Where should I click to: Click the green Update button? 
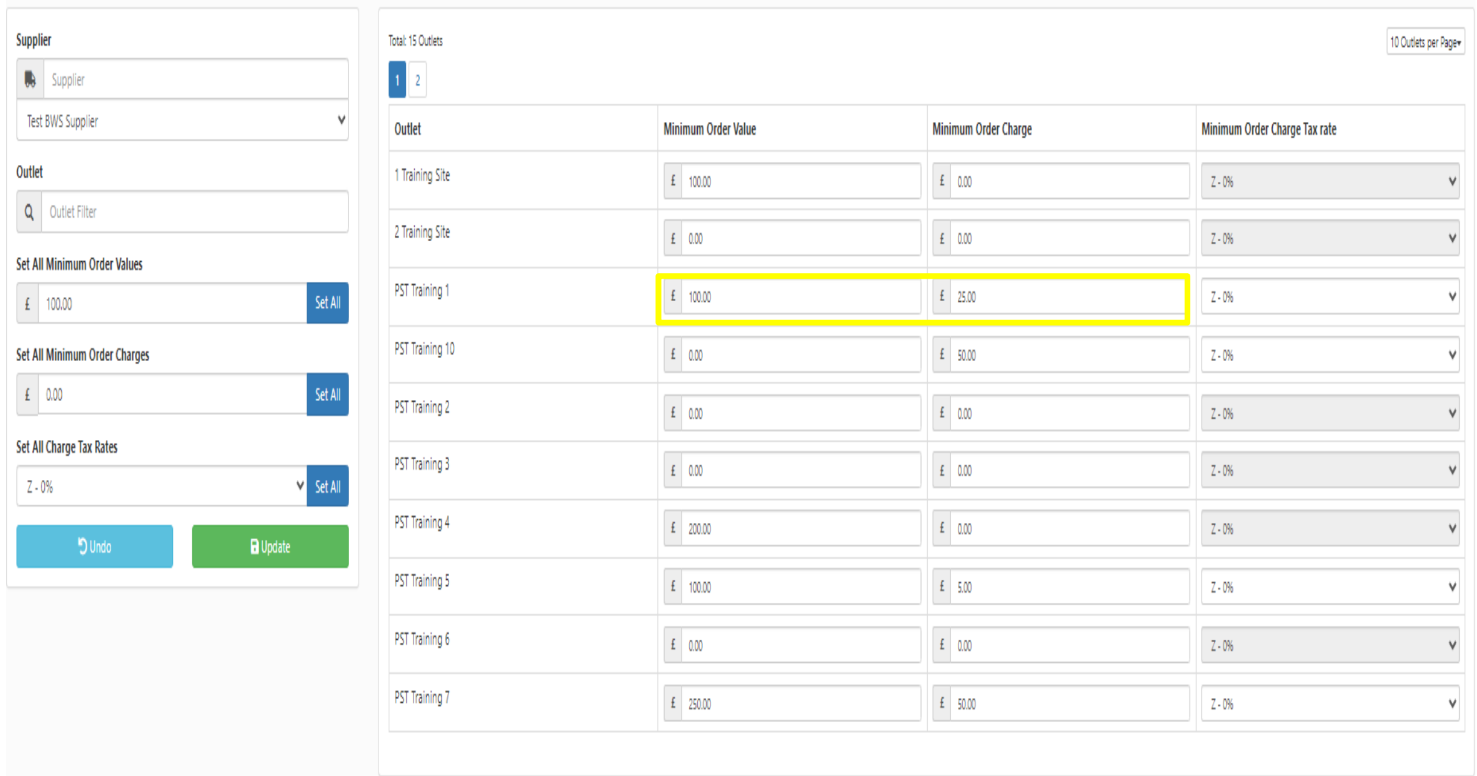270,547
